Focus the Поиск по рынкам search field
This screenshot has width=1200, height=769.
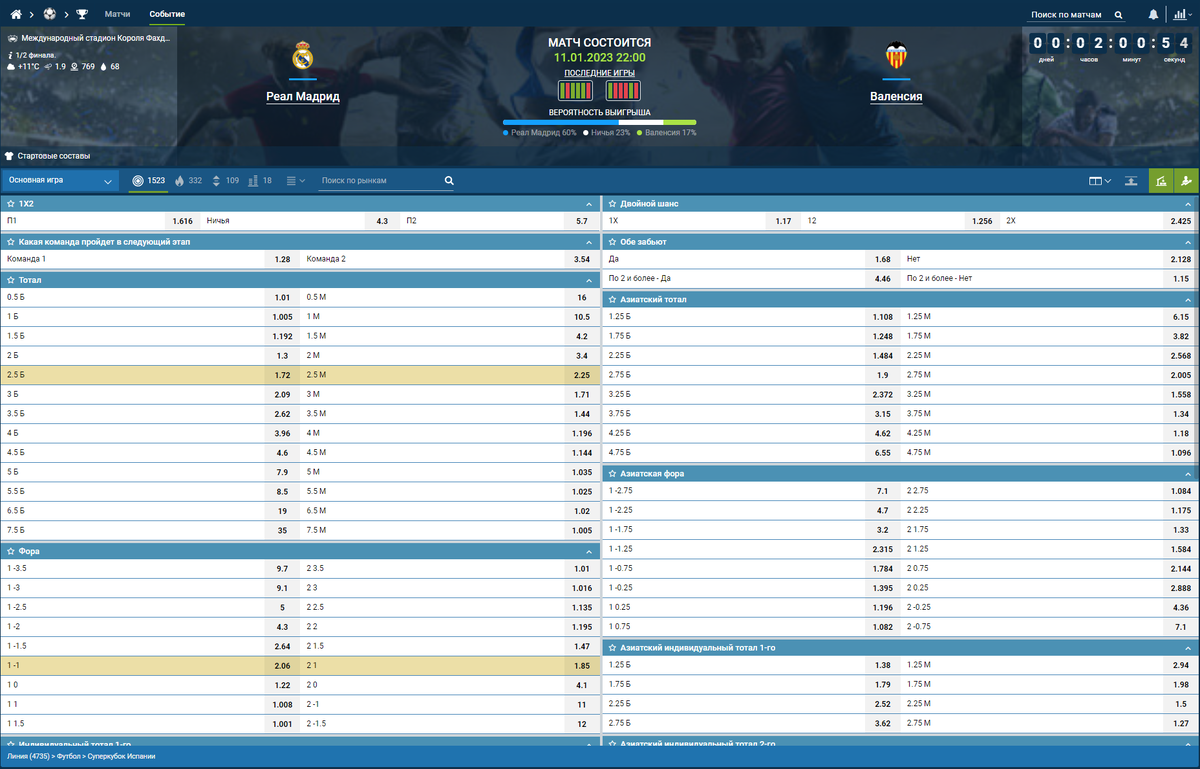[x=380, y=181]
